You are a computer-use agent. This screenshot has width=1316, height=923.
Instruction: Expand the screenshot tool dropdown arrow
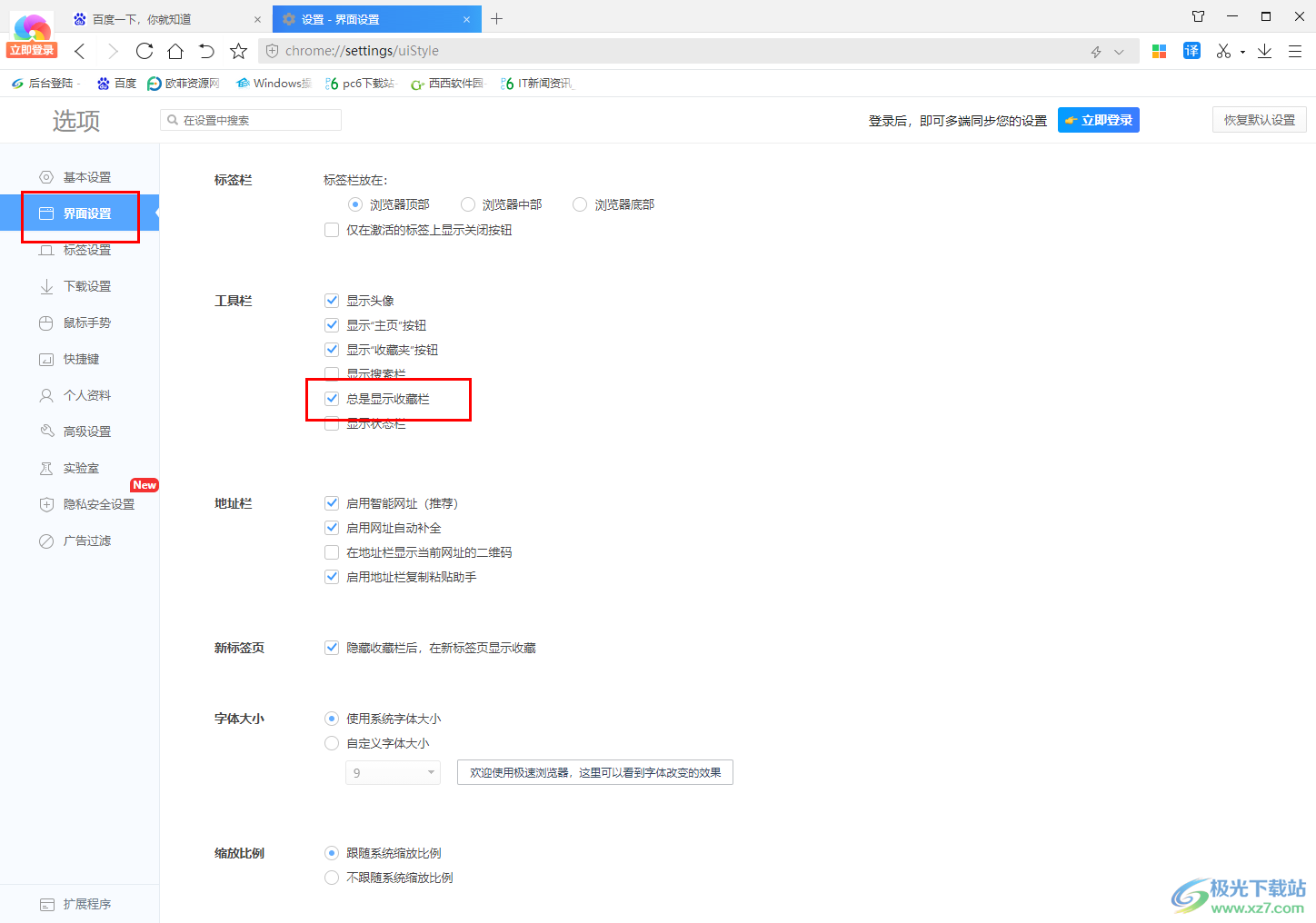1242,52
